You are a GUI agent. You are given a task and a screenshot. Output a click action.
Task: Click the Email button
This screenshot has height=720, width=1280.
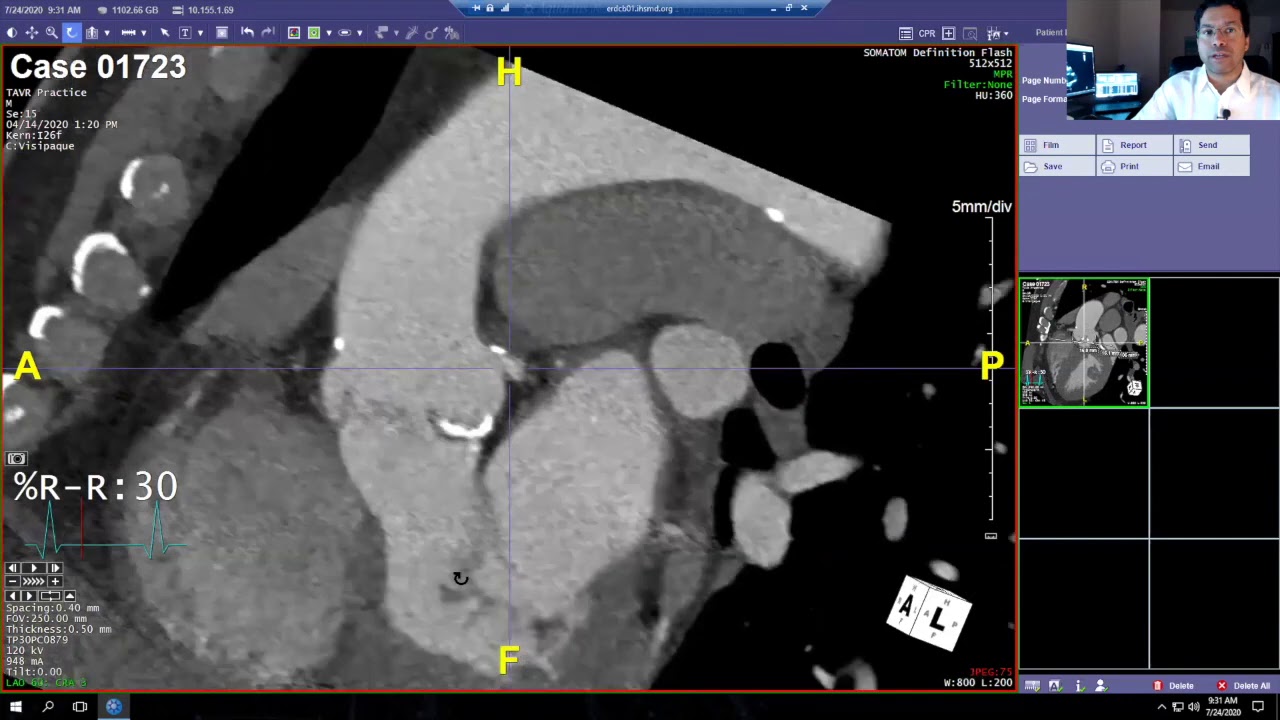coord(1212,166)
